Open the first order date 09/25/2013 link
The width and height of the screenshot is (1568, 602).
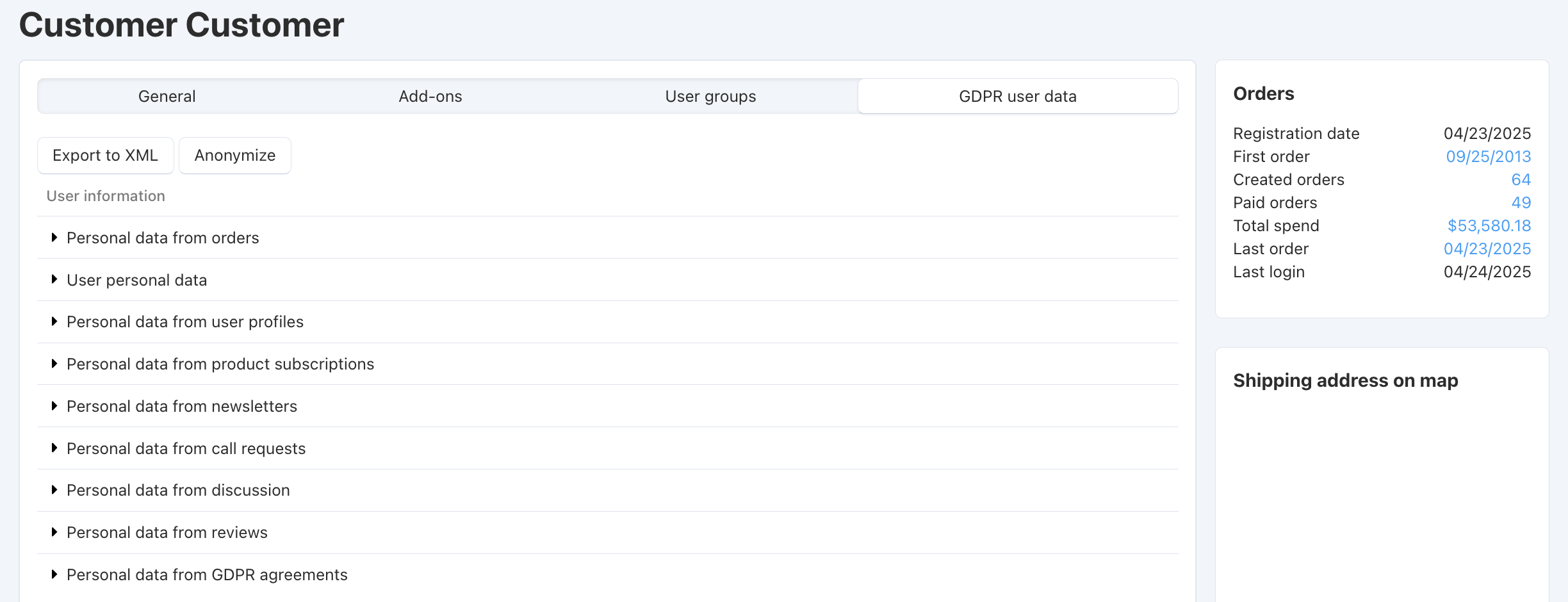coord(1489,156)
